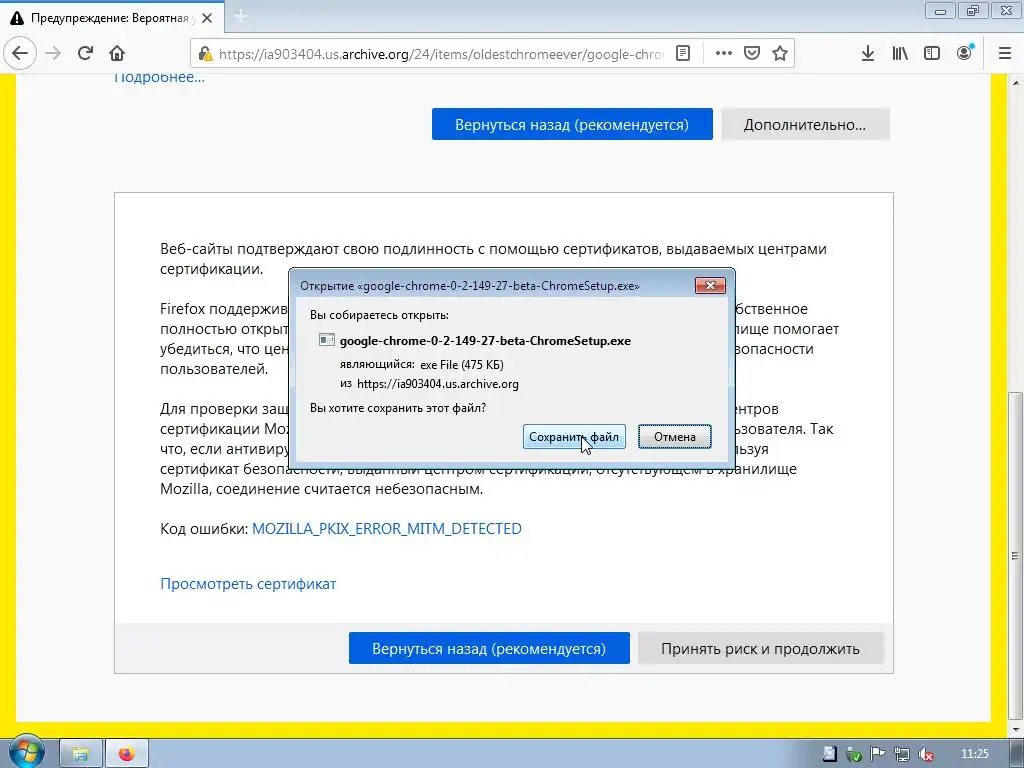1024x768 pixels.
Task: Click the page vertical scrollbar thumb
Action: tap(1016, 554)
